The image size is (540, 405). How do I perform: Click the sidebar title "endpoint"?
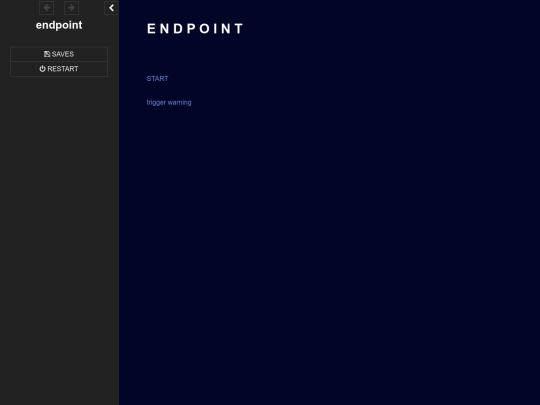click(59, 25)
